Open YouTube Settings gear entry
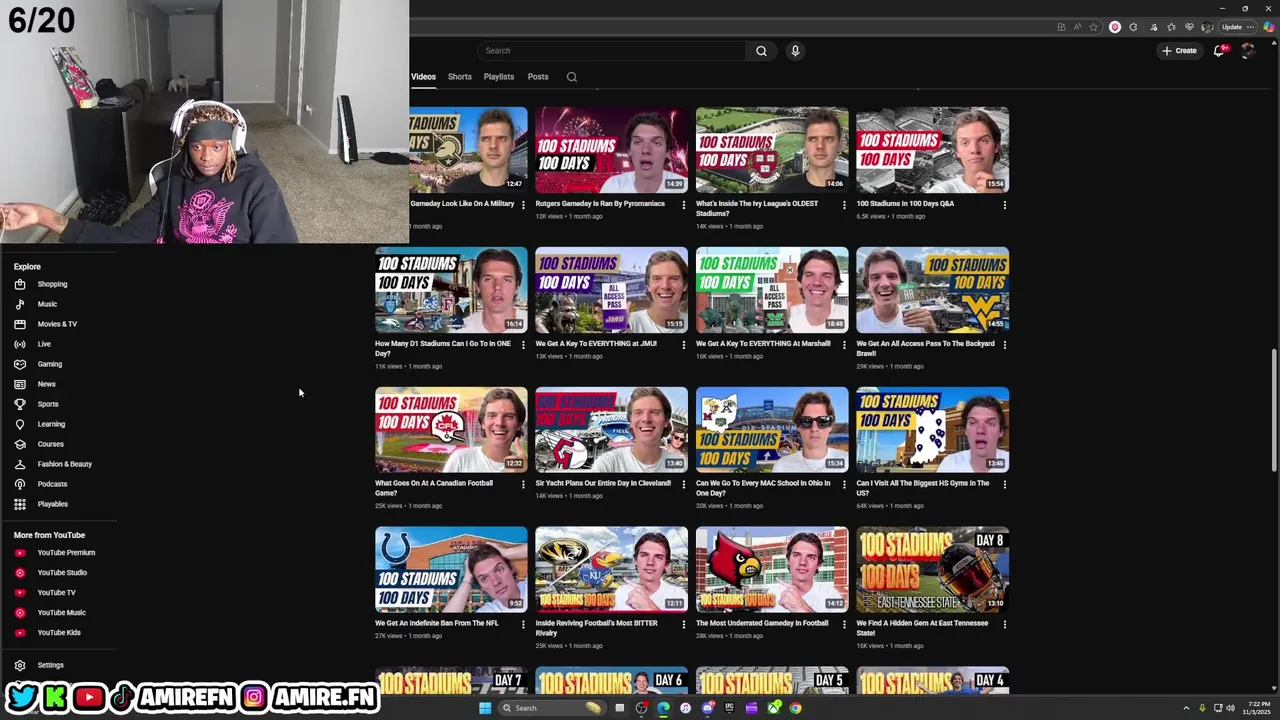Image resolution: width=1280 pixels, height=720 pixels. (50, 665)
